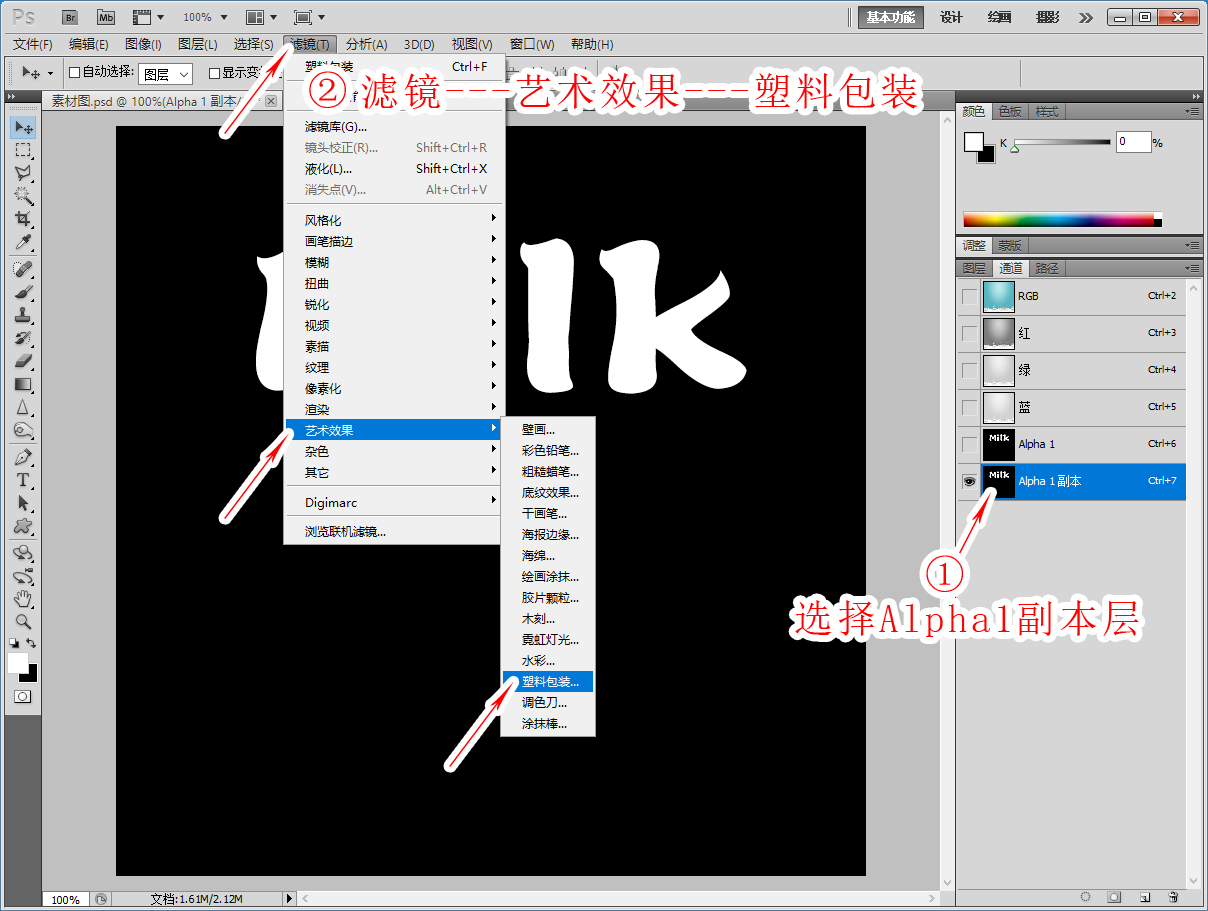1208x911 pixels.
Task: Switch to the 路径 tab
Action: pyautogui.click(x=1047, y=268)
